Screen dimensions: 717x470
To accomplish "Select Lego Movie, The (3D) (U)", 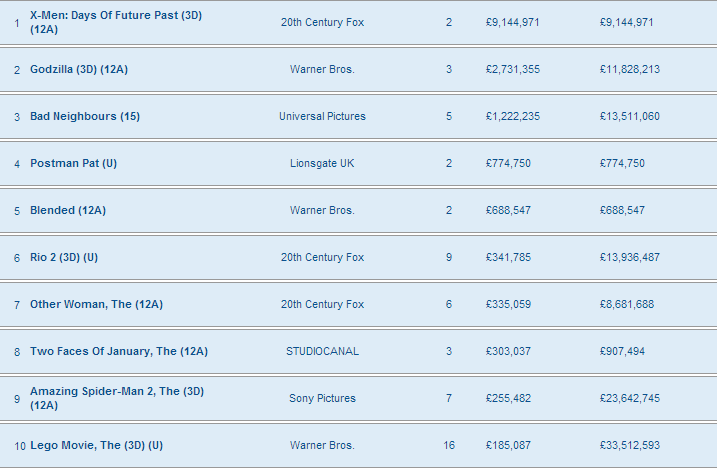I will tap(96, 445).
